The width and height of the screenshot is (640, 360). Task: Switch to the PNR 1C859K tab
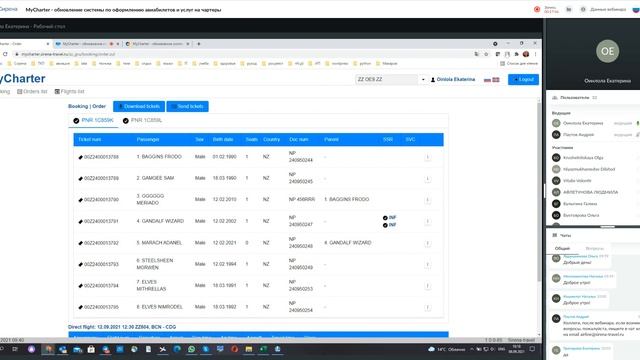[93, 120]
